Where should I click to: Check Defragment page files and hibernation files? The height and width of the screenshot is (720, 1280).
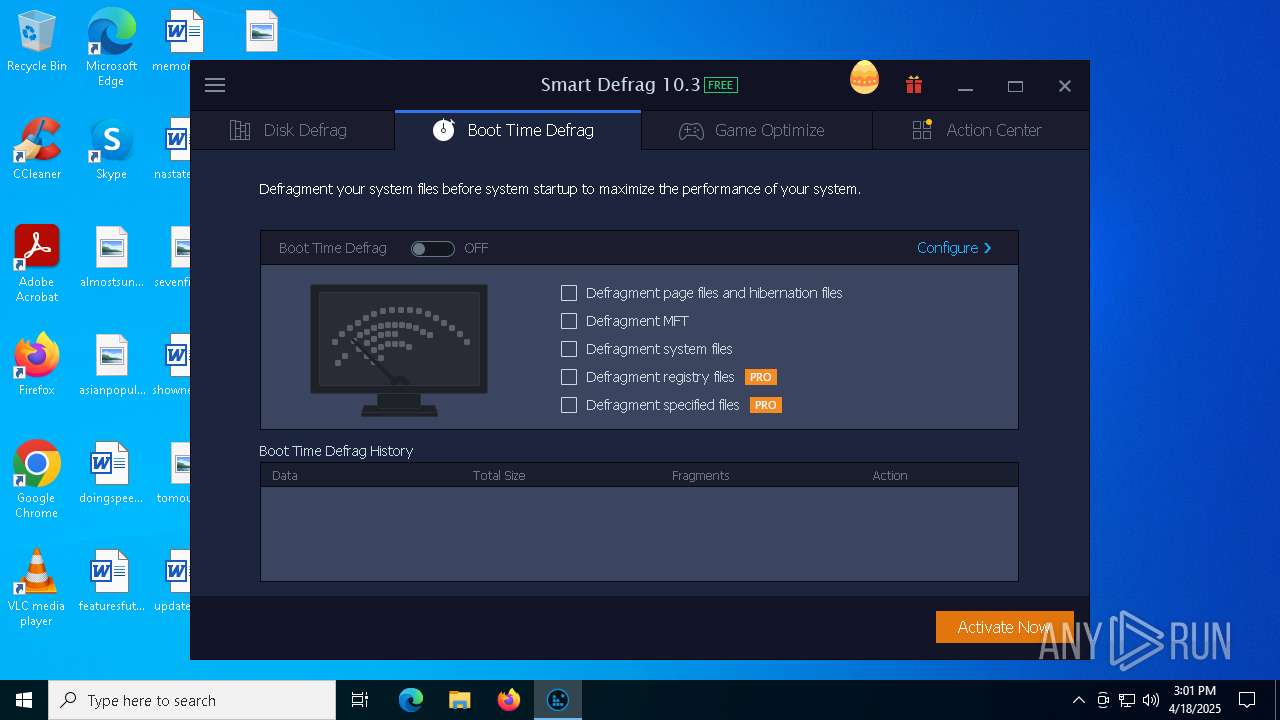(569, 293)
